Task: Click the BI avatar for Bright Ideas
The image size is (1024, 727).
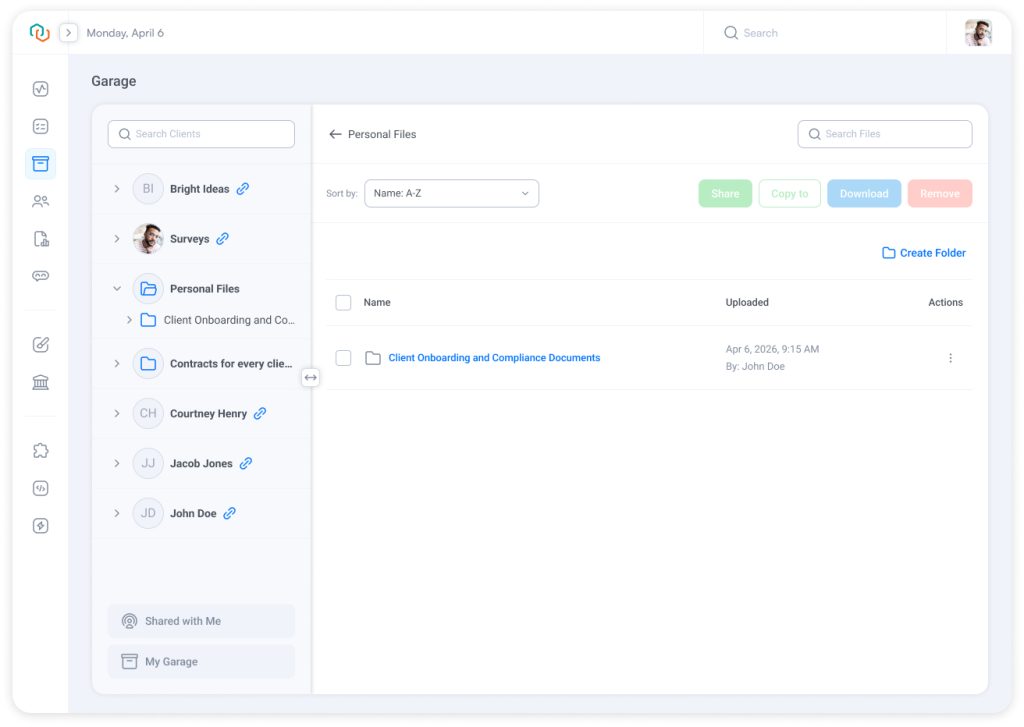Action: [x=148, y=189]
